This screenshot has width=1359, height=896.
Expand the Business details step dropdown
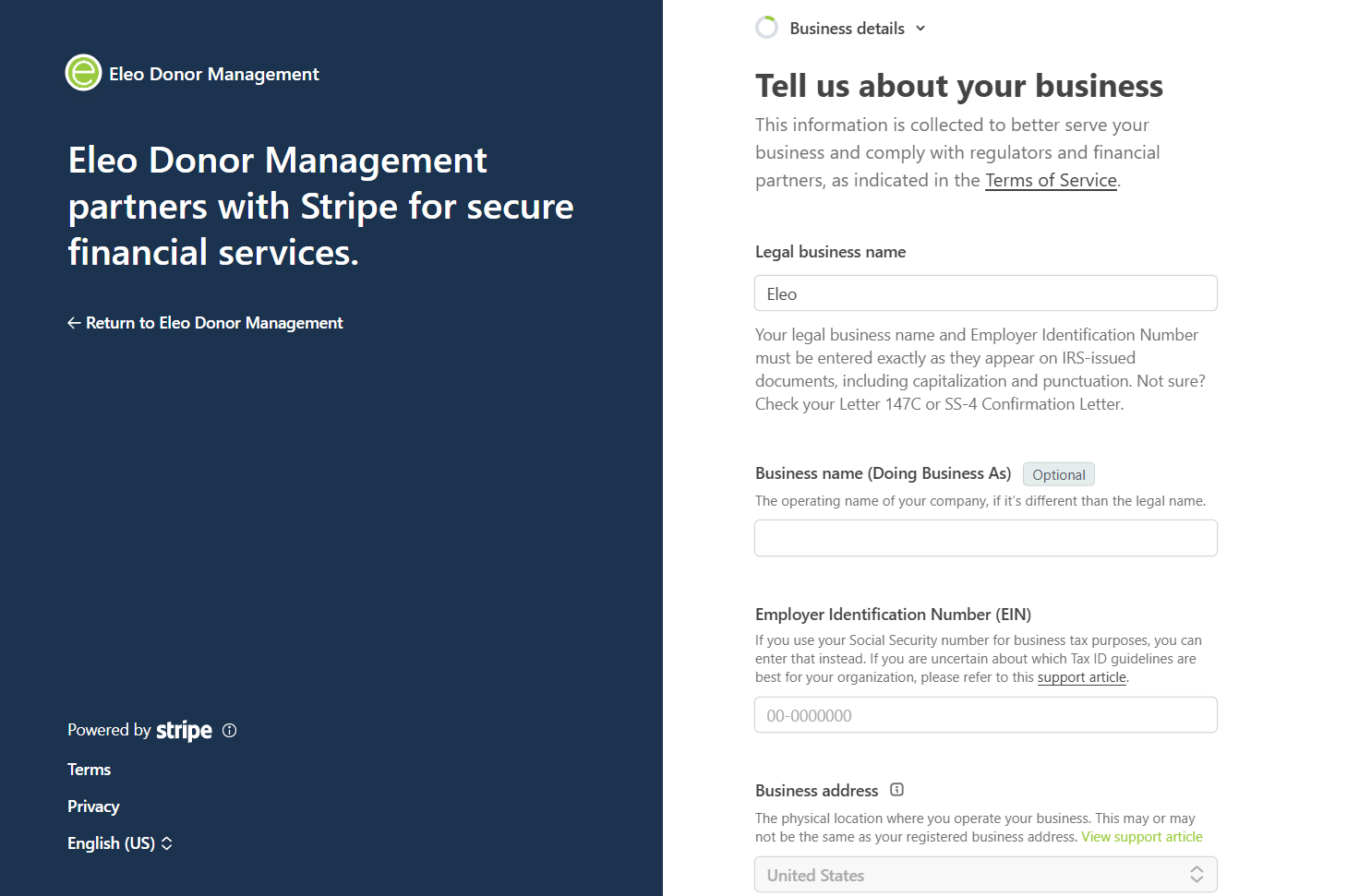click(x=920, y=29)
